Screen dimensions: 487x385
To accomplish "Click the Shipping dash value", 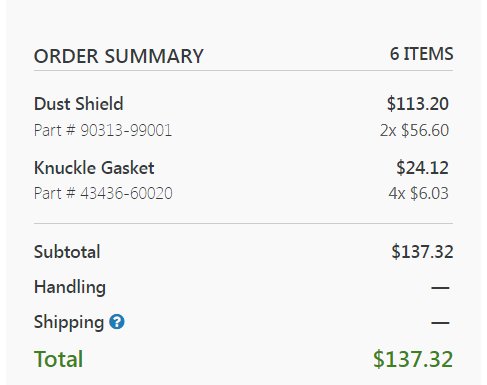I will [440, 323].
